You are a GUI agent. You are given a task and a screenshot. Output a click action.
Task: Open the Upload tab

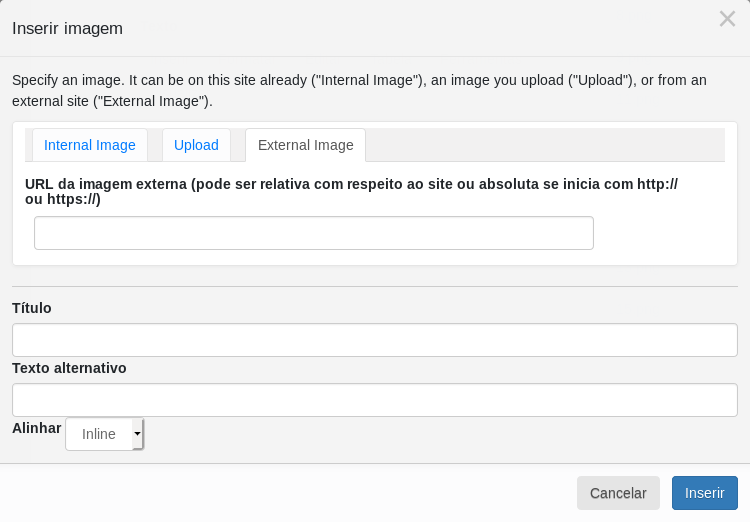click(x=196, y=145)
